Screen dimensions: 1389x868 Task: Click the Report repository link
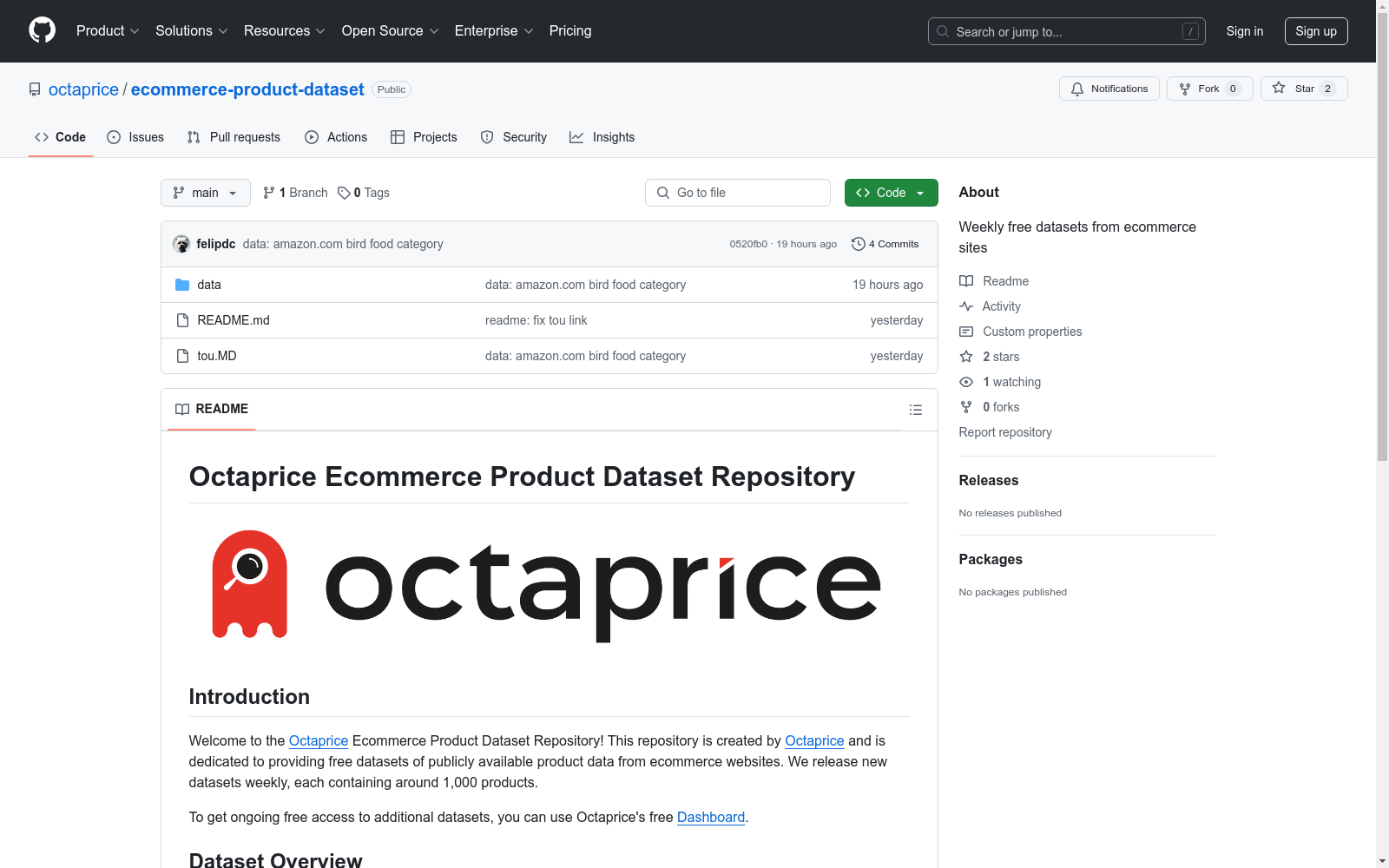(x=1005, y=432)
